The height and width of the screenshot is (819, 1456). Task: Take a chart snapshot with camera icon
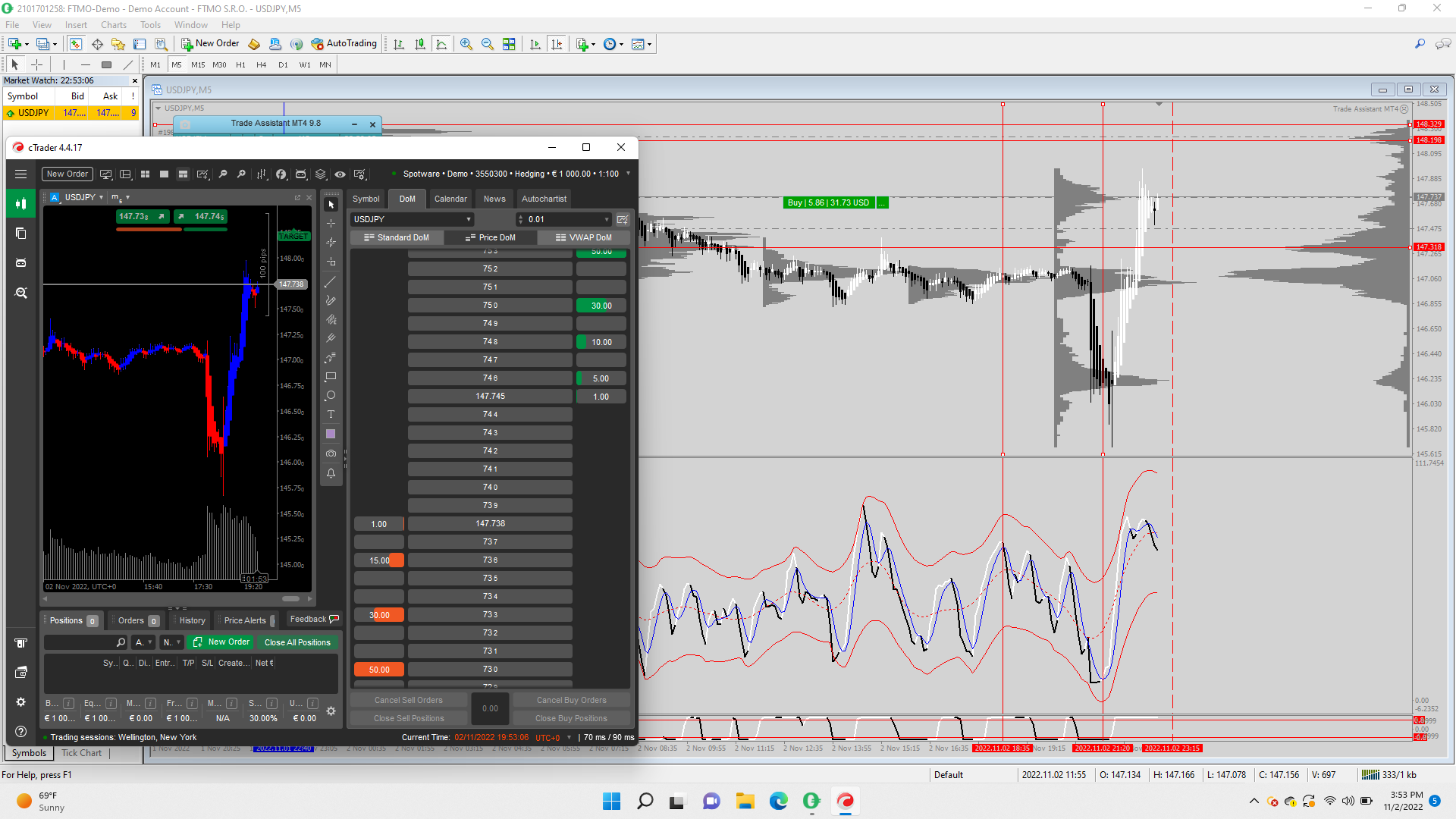pos(331,453)
